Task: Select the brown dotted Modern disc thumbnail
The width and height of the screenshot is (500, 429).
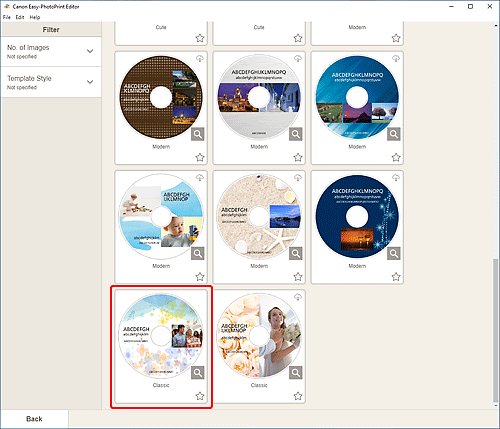Action: (x=161, y=97)
